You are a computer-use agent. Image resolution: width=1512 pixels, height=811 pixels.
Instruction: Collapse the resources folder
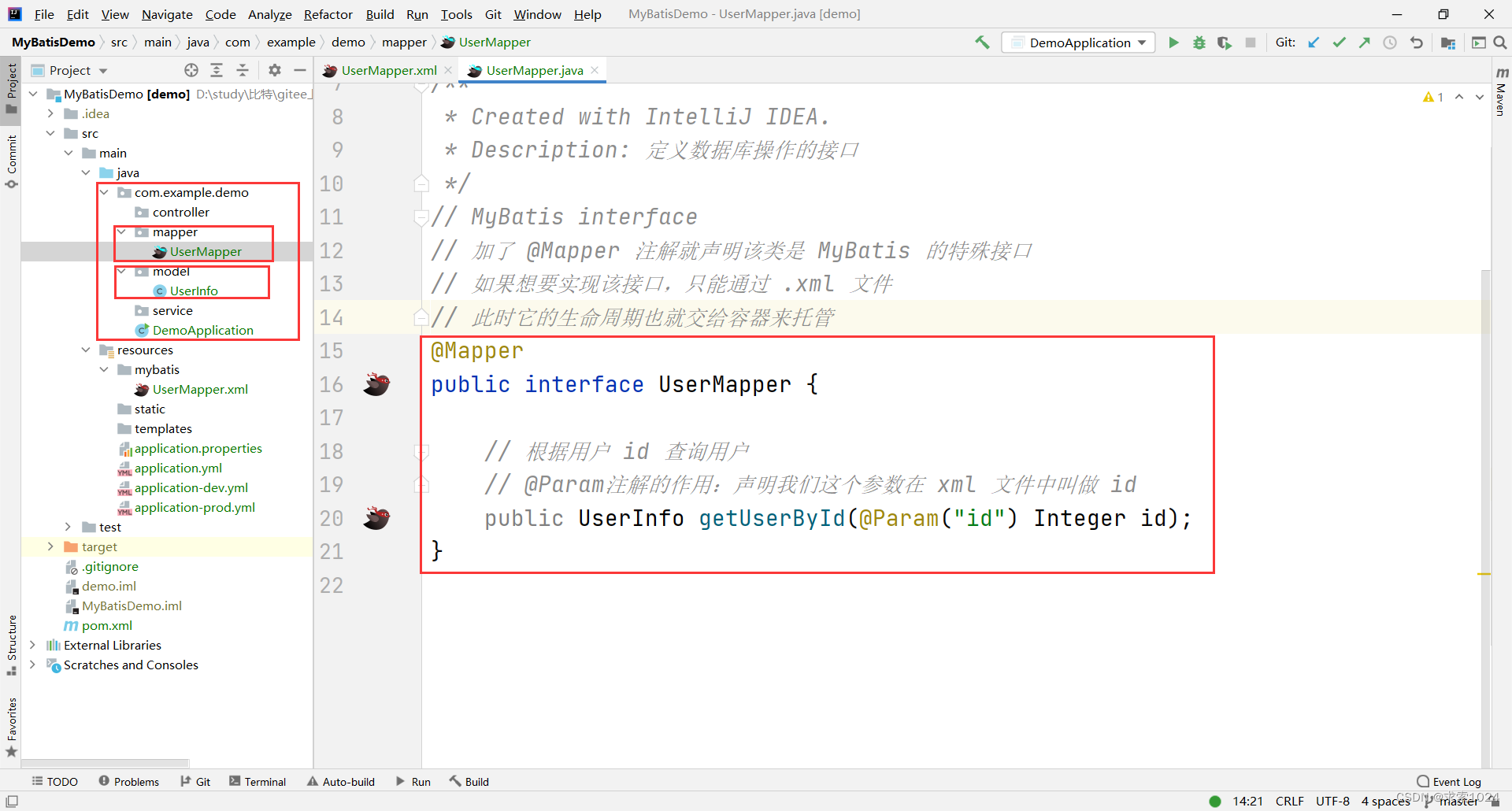tap(86, 350)
